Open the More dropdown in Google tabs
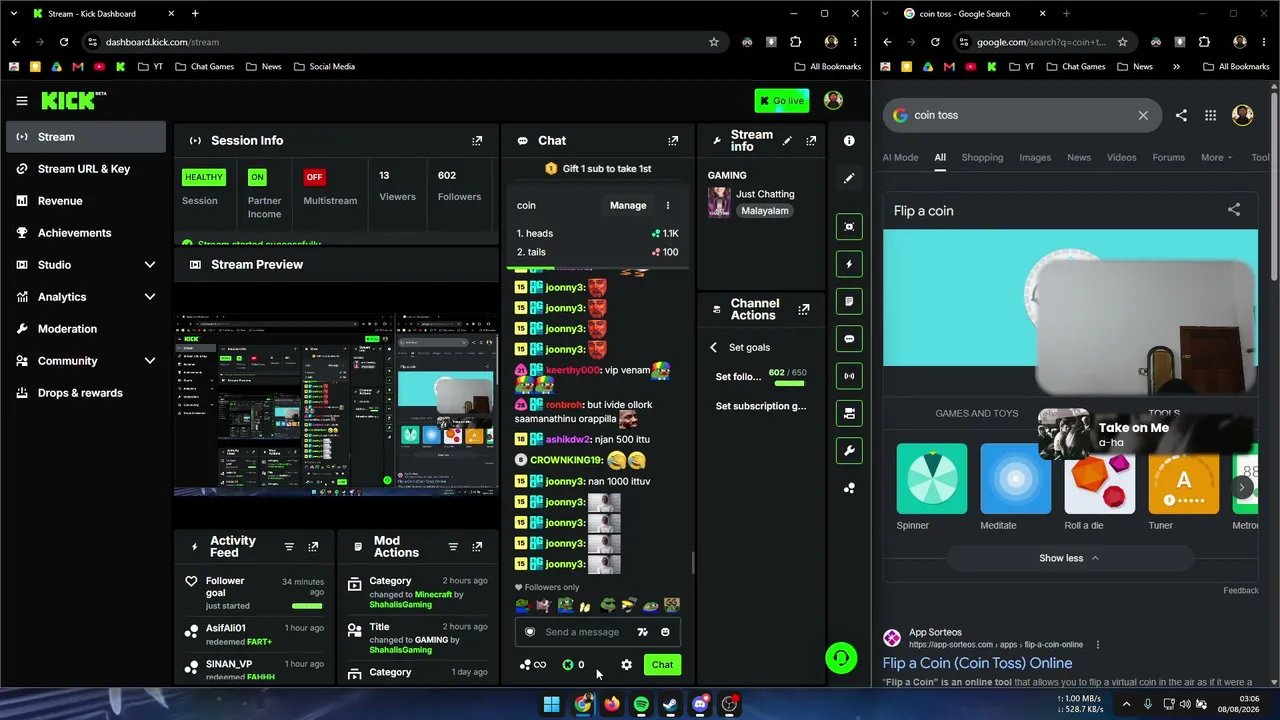This screenshot has width=1280, height=720. tap(1216, 157)
